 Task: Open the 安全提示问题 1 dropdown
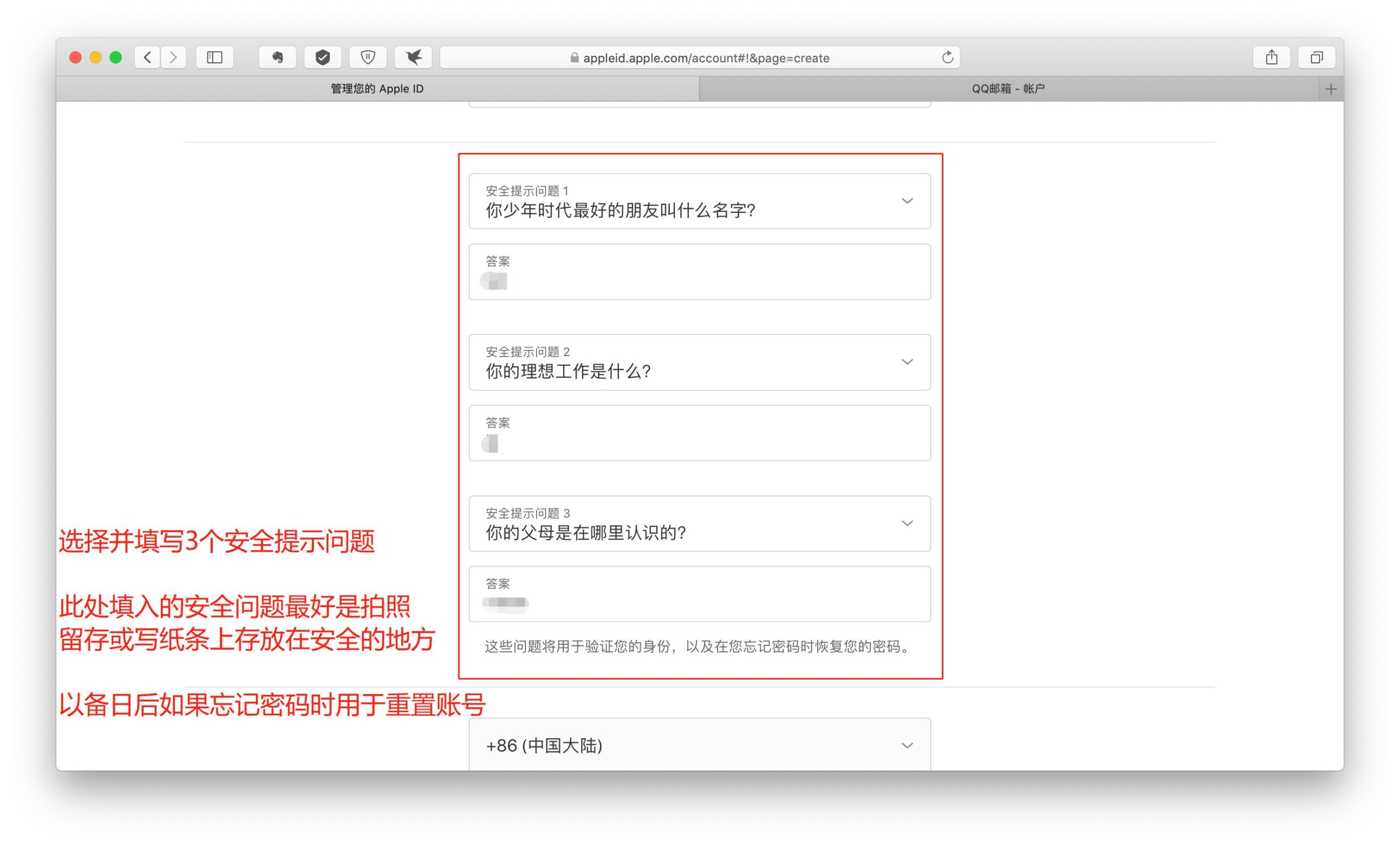tap(699, 201)
